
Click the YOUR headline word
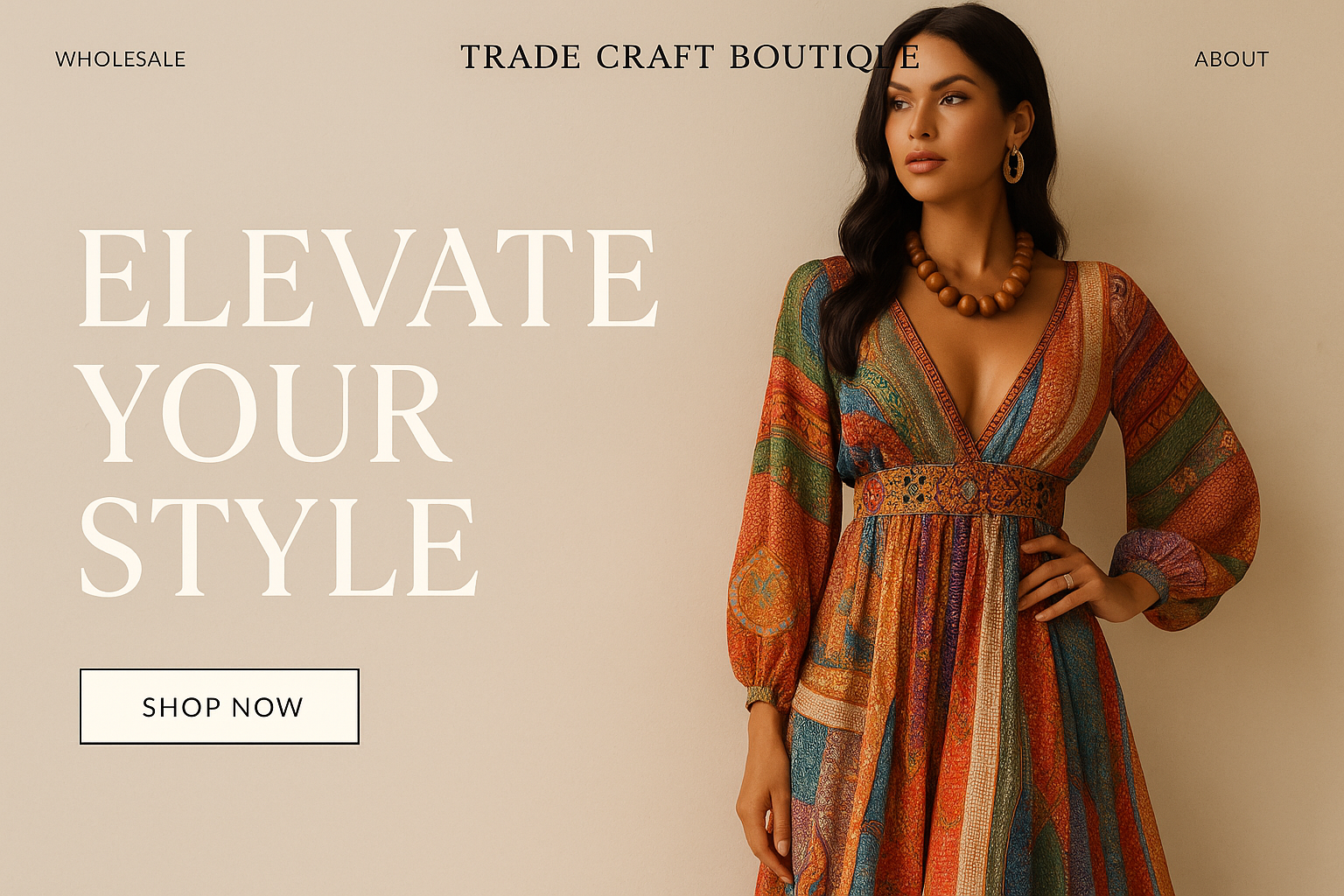point(265,413)
